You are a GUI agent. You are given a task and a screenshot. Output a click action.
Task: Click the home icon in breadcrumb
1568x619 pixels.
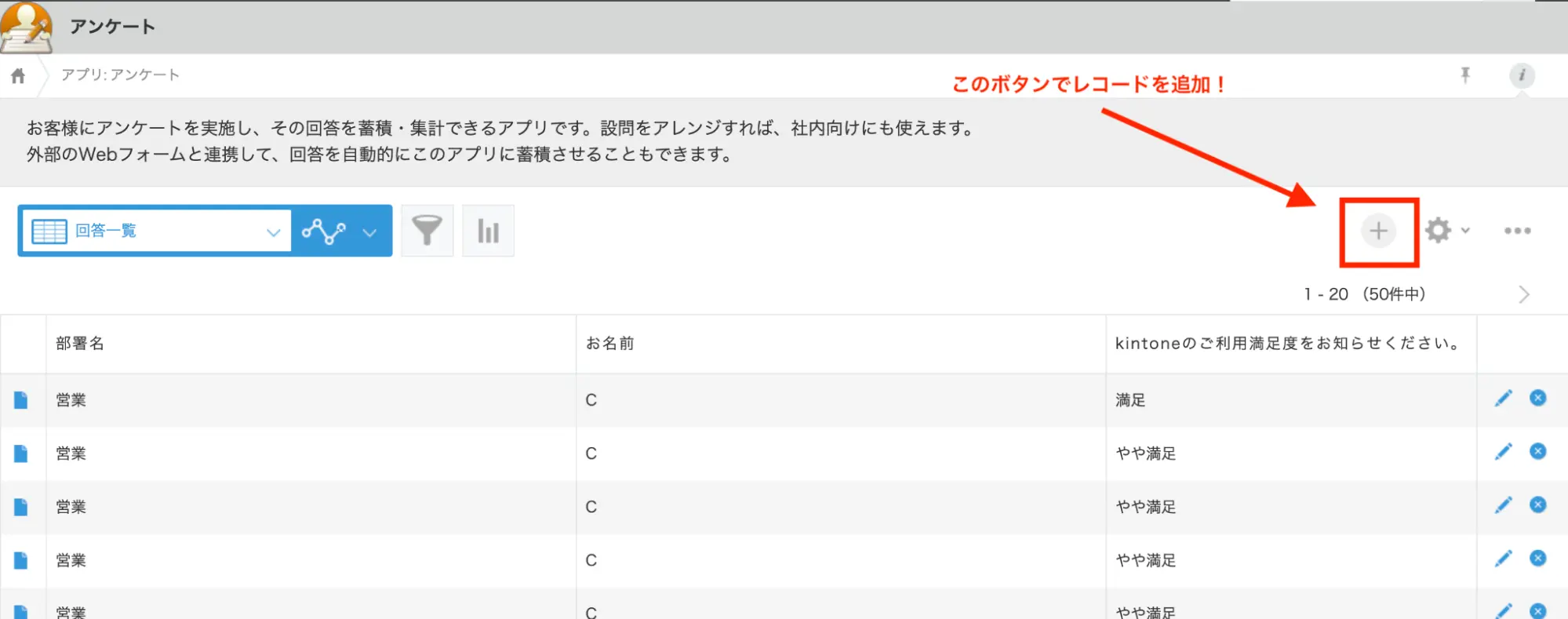[x=18, y=75]
